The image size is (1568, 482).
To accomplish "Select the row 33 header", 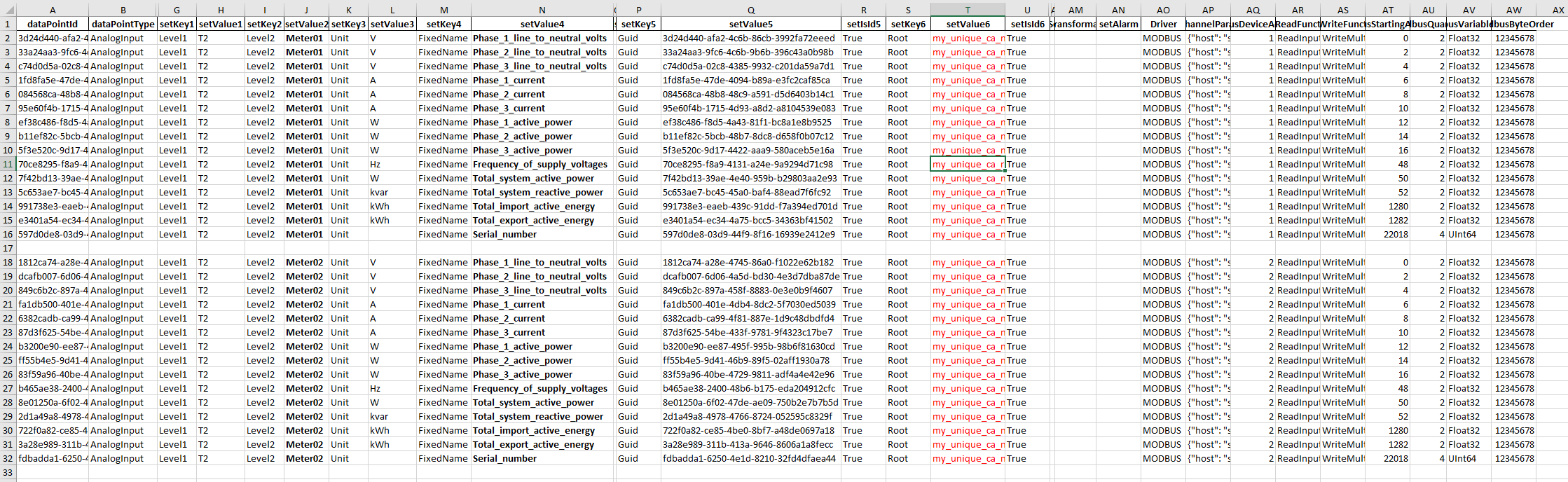I will click(x=8, y=472).
